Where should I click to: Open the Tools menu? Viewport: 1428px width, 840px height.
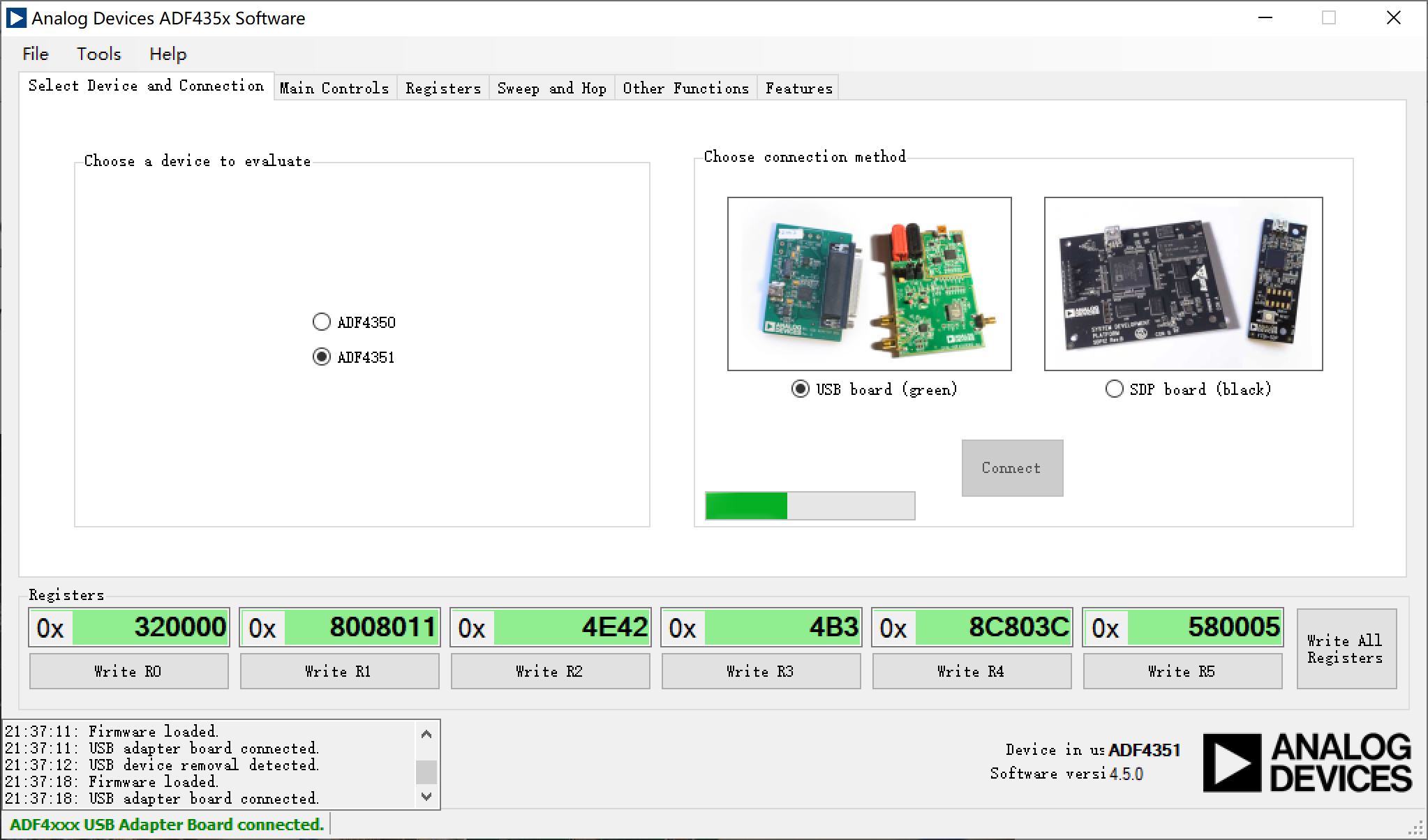[x=98, y=54]
